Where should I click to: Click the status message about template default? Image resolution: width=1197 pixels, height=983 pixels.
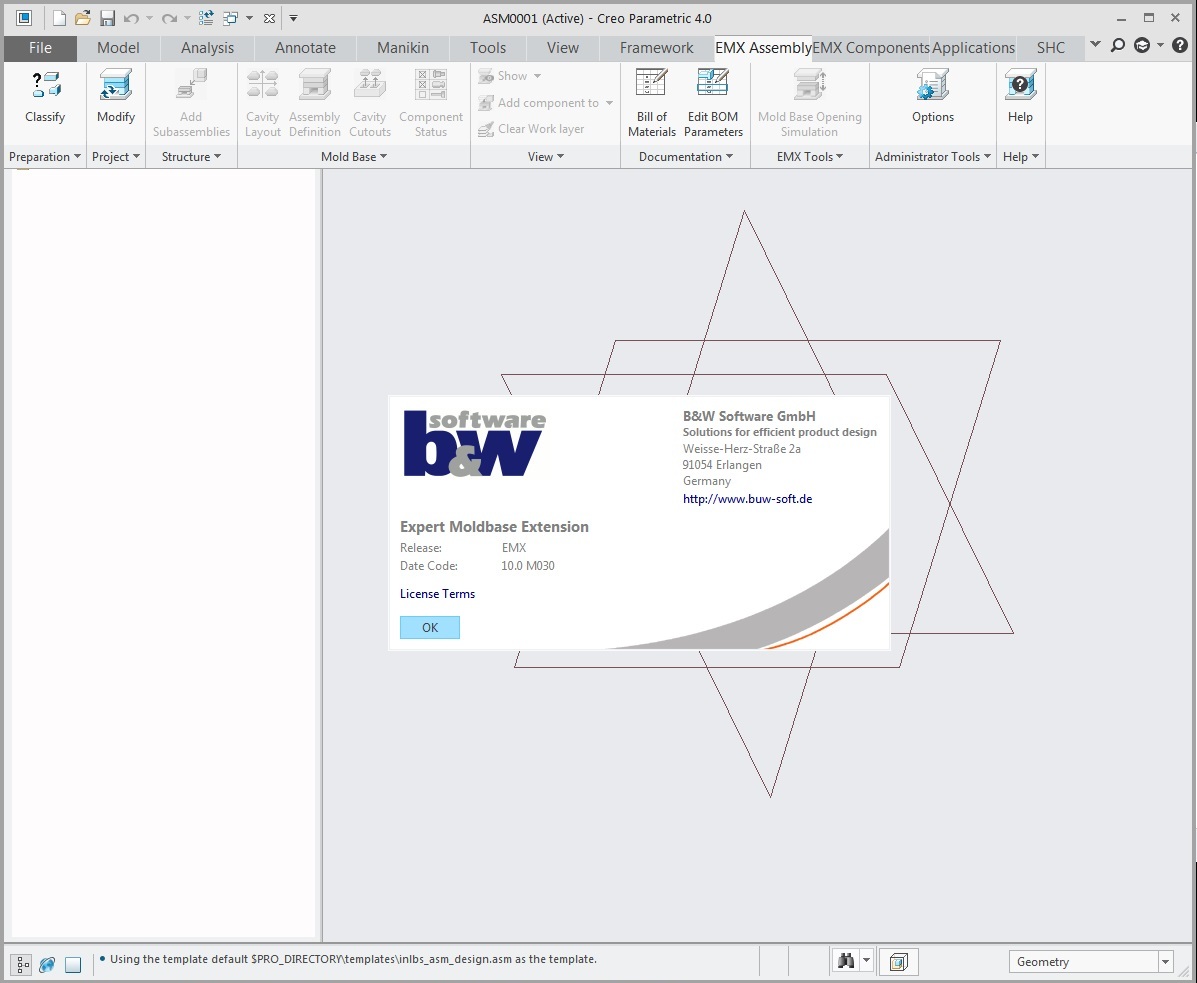[x=353, y=959]
